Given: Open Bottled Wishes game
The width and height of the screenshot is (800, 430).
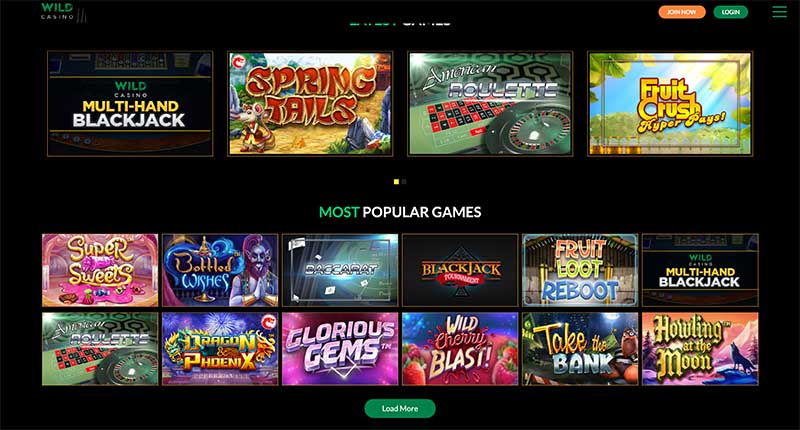Looking at the screenshot, I should click(220, 270).
